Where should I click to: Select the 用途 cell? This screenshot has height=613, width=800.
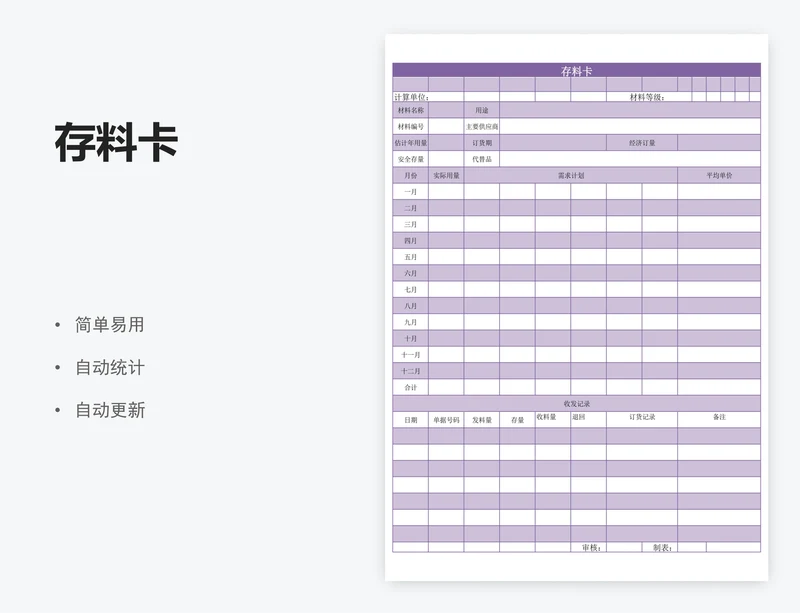pyautogui.click(x=482, y=110)
